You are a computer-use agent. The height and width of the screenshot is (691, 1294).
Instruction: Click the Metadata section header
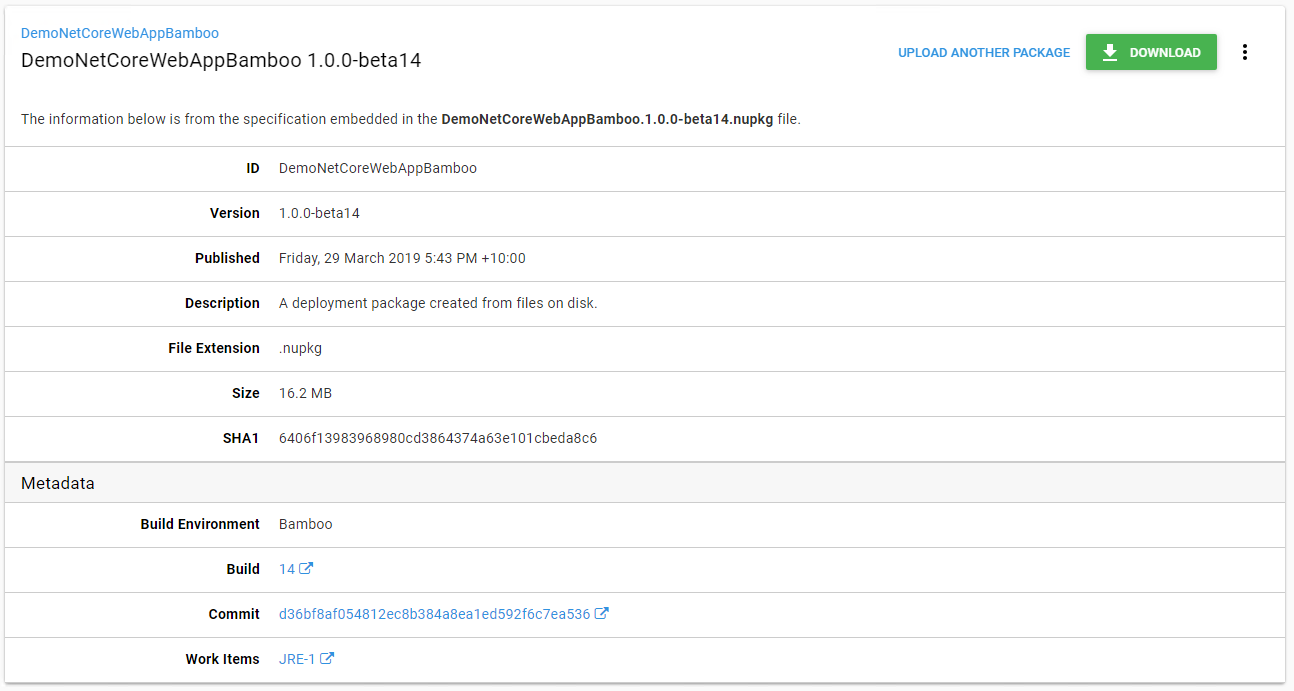tap(57, 483)
